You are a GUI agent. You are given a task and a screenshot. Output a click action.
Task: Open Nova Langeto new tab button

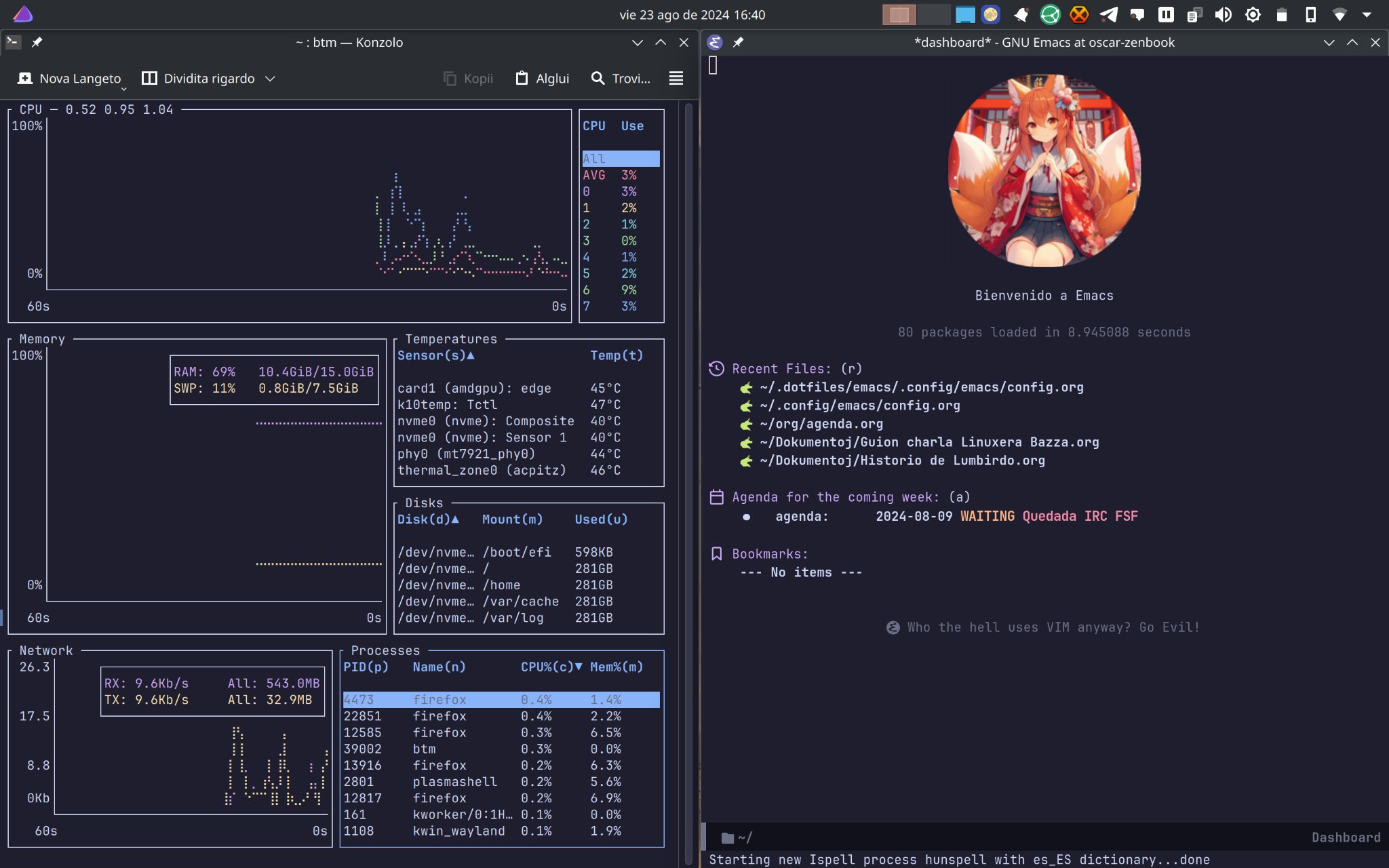[x=69, y=79]
